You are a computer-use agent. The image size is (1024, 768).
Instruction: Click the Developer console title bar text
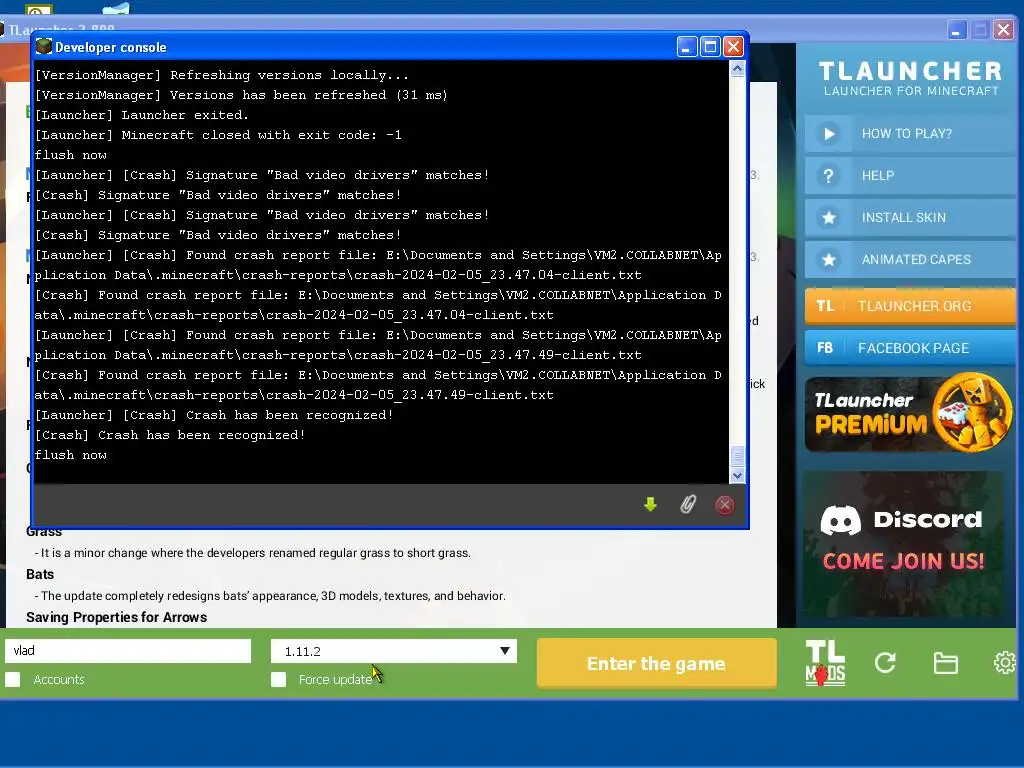[x=110, y=48]
